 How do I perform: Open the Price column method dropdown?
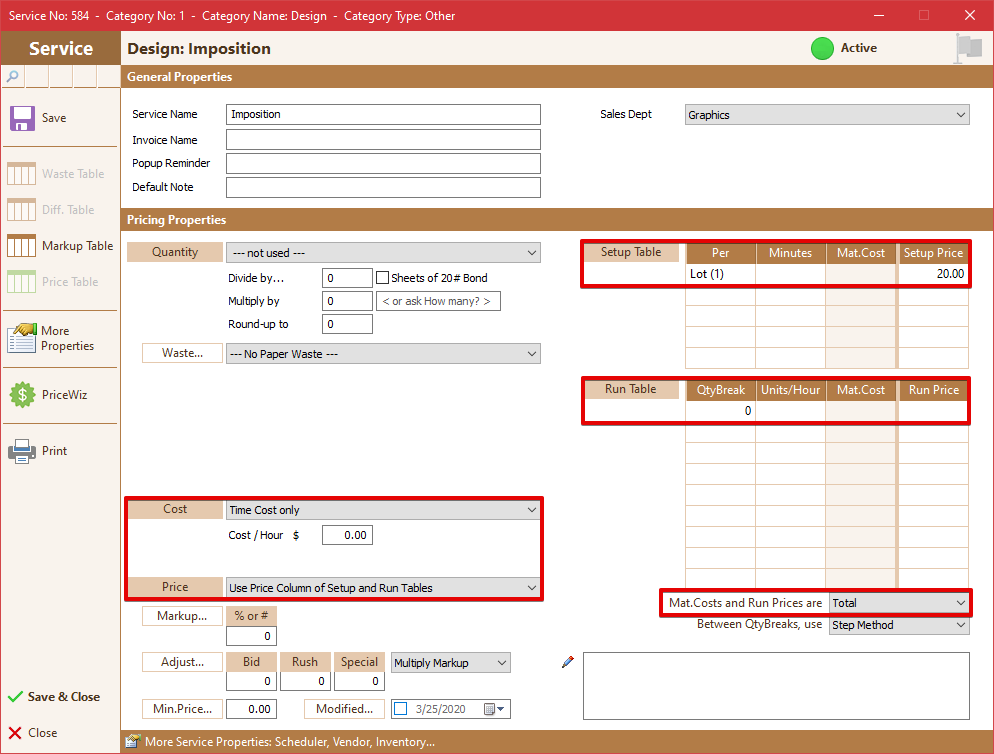[x=383, y=588]
